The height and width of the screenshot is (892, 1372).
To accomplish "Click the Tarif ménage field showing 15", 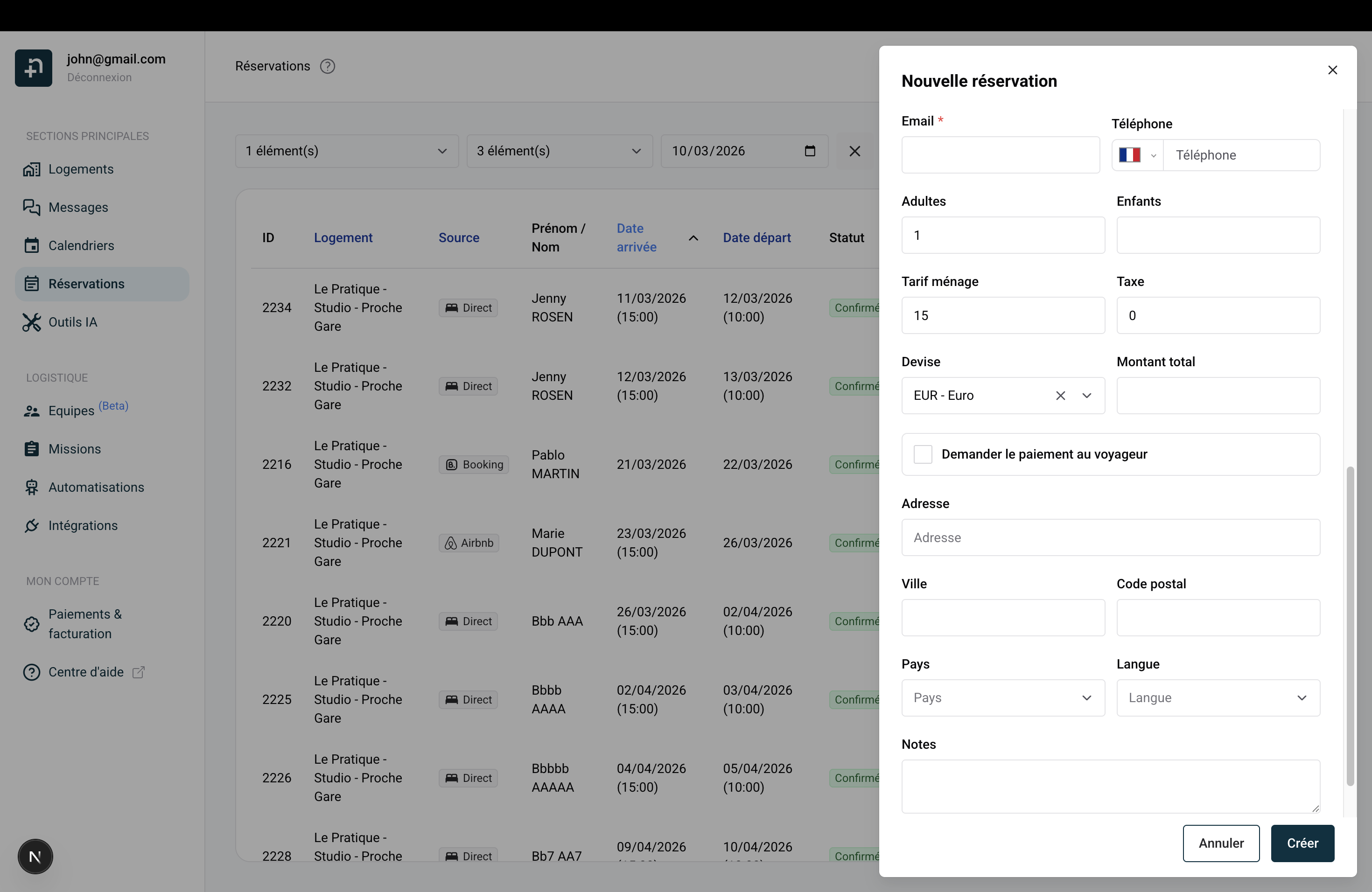I will (x=1003, y=316).
